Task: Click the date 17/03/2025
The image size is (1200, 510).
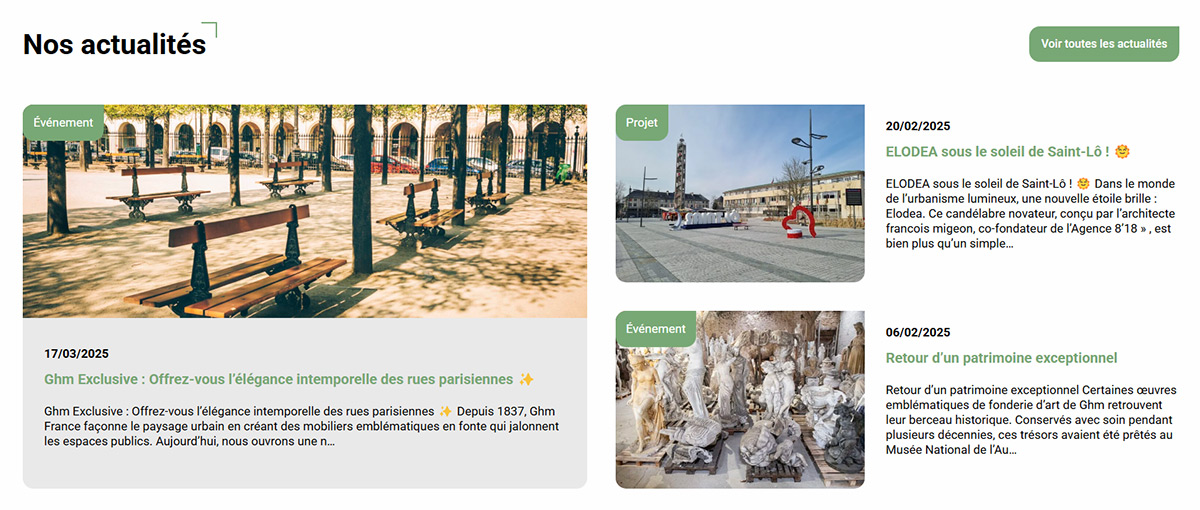Action: (x=76, y=354)
